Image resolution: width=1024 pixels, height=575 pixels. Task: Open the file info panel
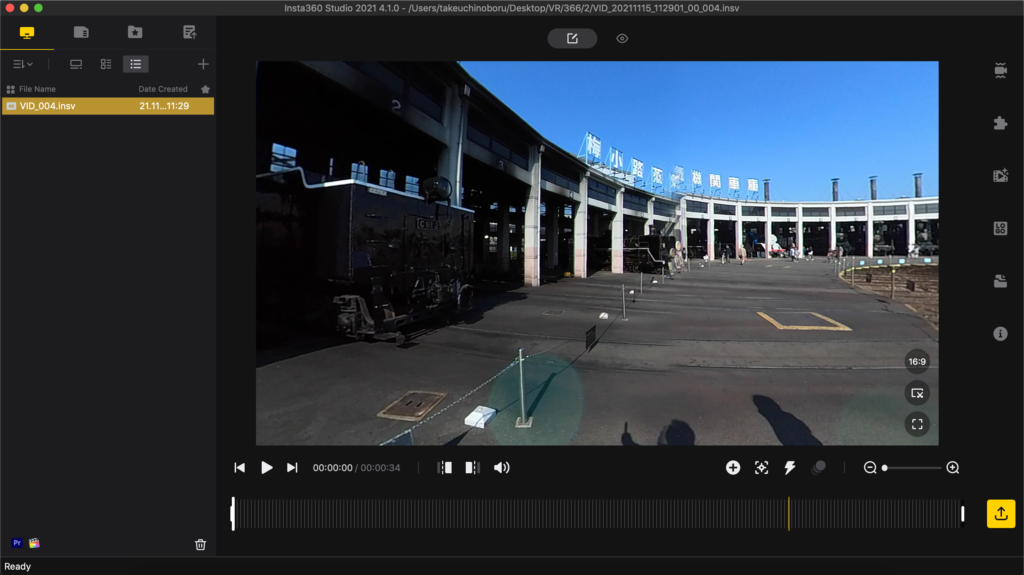(1000, 333)
